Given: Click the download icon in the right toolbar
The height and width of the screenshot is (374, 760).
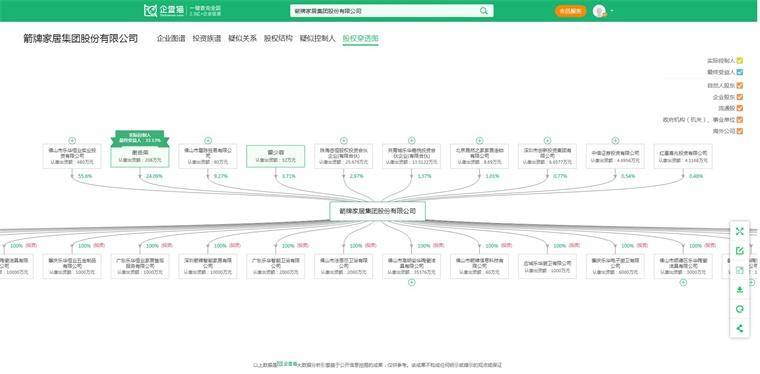Looking at the screenshot, I should click(740, 290).
